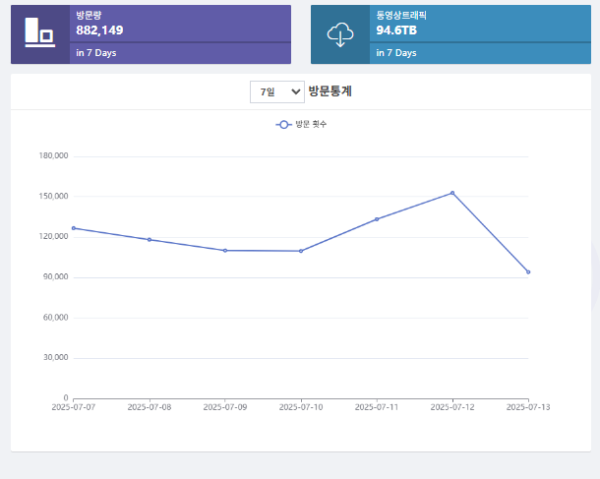Click the 동영상트래픽 card title
This screenshot has height=479, width=600.
click(x=401, y=16)
